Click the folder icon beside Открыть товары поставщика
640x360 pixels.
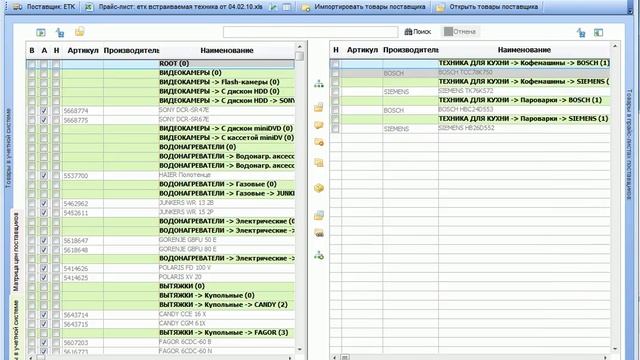pyautogui.click(x=440, y=7)
